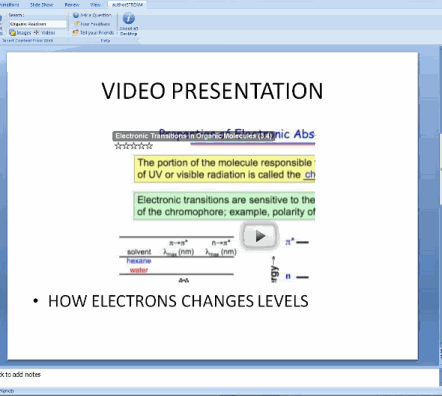Open the Animations ribbon tab
Screen dimensions: 442x396
coord(9,5)
